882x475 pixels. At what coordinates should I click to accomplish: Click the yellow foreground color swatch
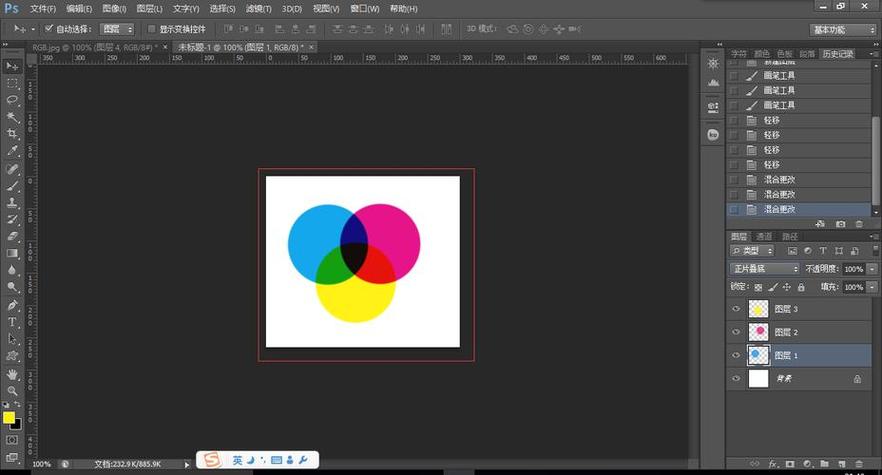pos(9,417)
